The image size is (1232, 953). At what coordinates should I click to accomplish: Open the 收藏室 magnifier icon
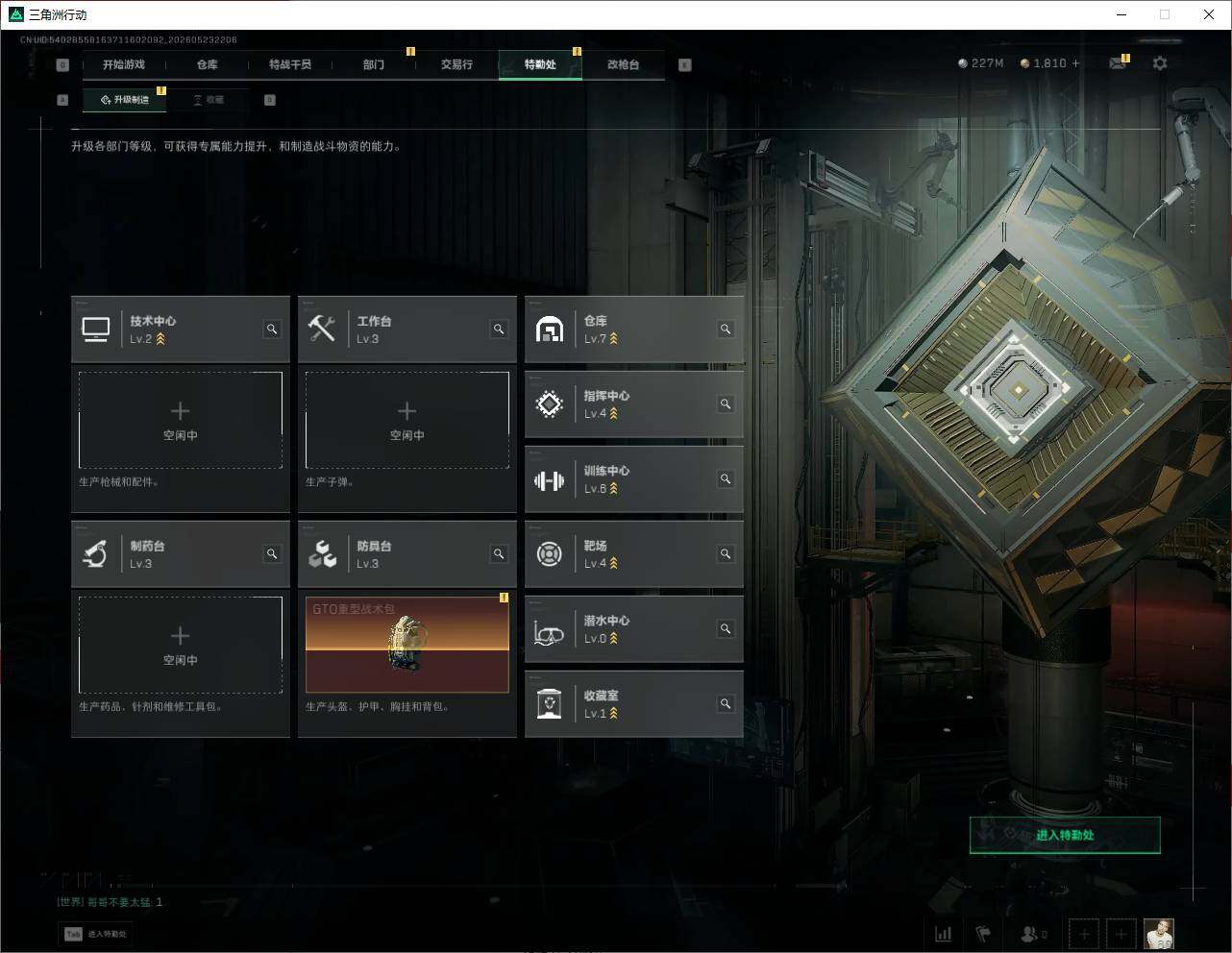pos(726,704)
